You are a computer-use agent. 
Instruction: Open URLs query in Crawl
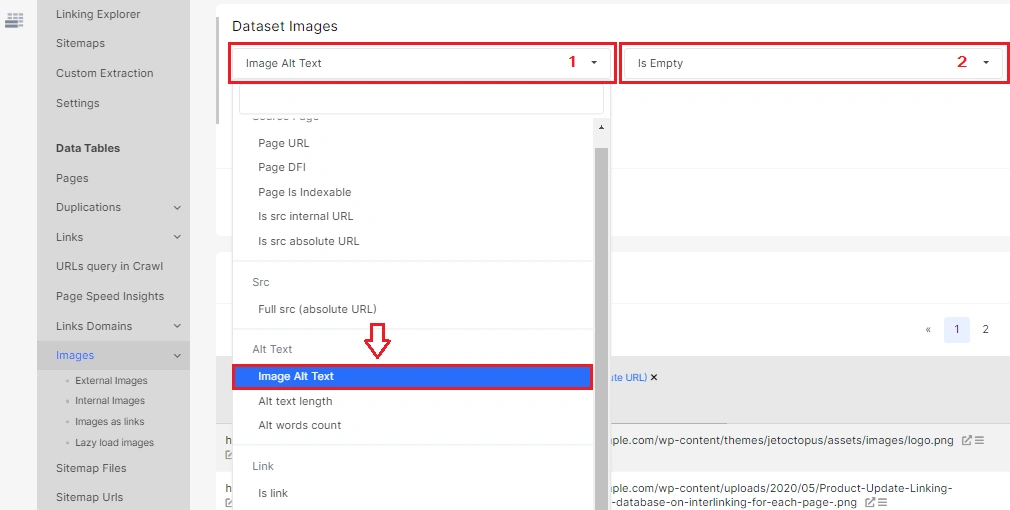click(x=110, y=266)
